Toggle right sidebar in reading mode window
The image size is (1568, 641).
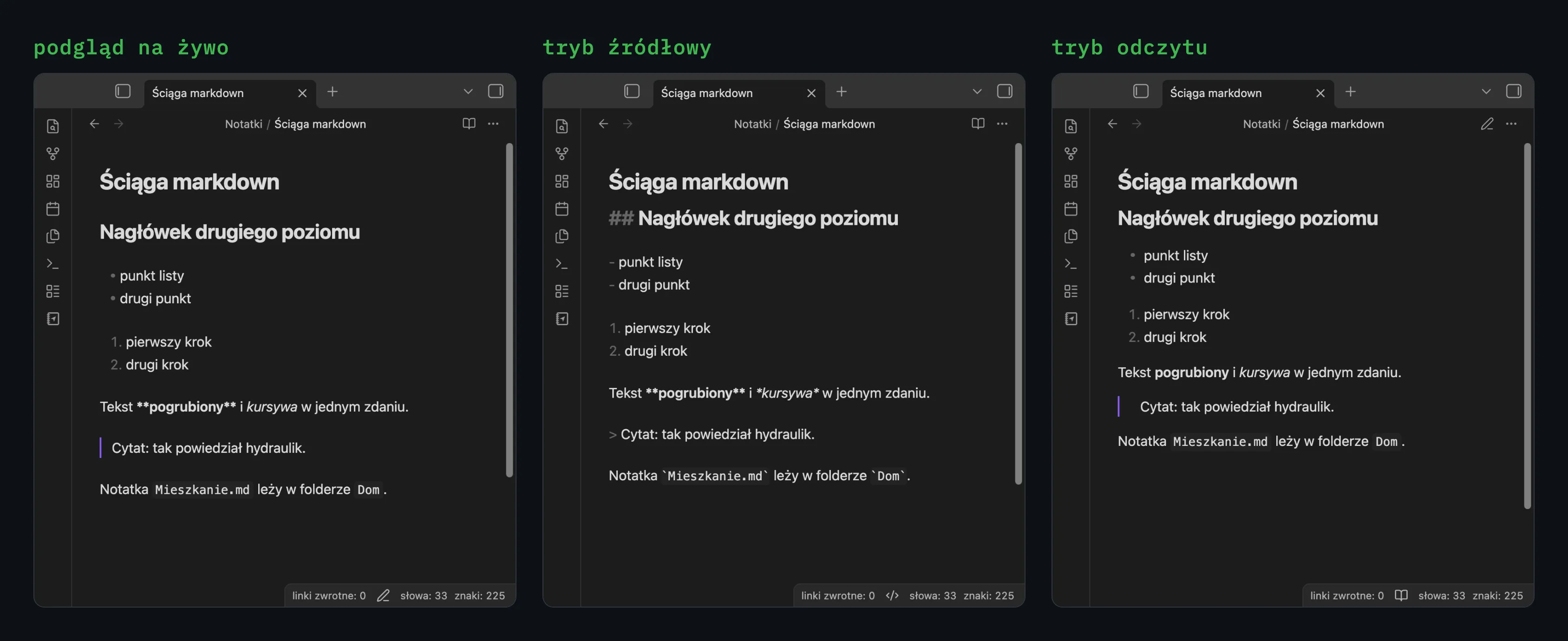pos(1513,92)
